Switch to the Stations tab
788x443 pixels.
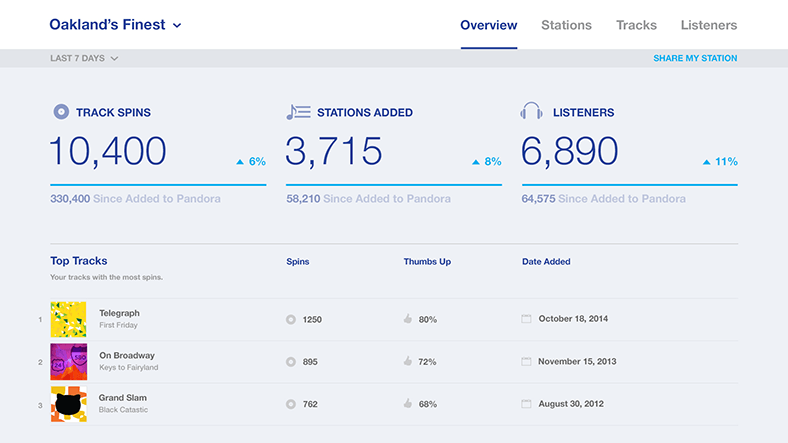pos(566,25)
